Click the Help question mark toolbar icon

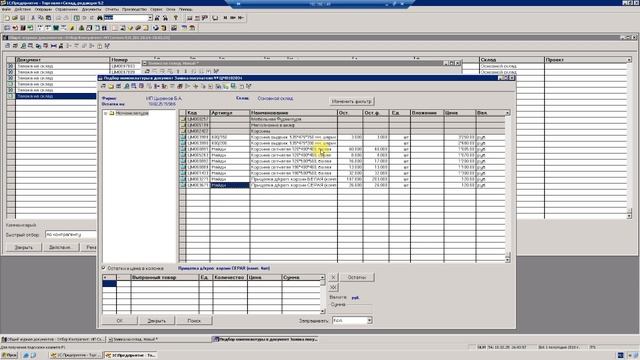tap(176, 18)
